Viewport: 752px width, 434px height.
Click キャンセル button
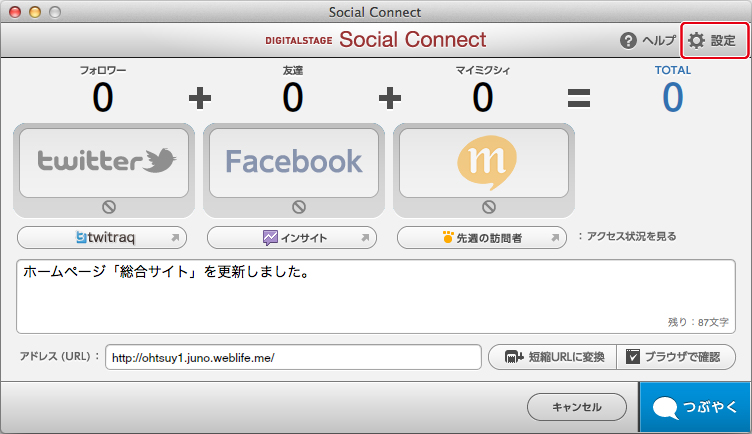point(576,407)
